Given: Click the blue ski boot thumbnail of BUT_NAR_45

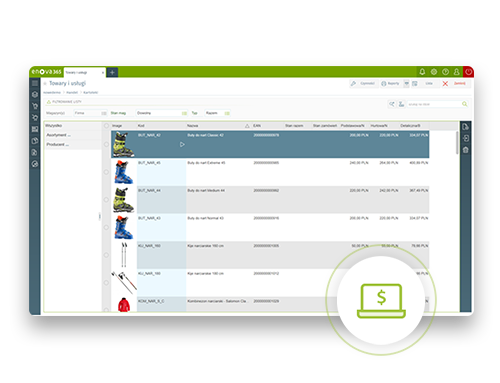Looking at the screenshot, I should tap(124, 172).
